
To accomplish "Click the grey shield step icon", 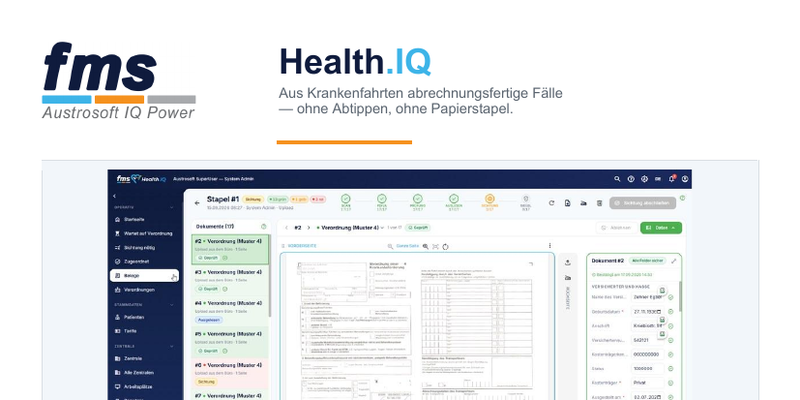I will coord(526,198).
